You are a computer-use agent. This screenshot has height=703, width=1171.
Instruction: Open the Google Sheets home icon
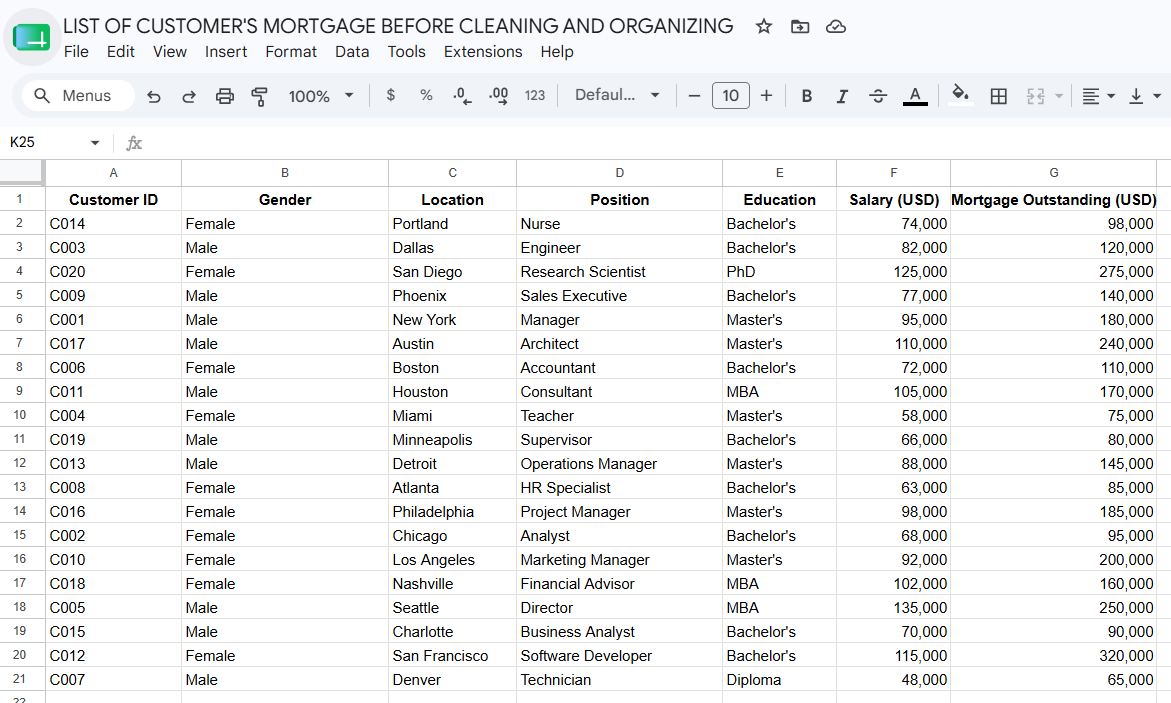(31, 37)
